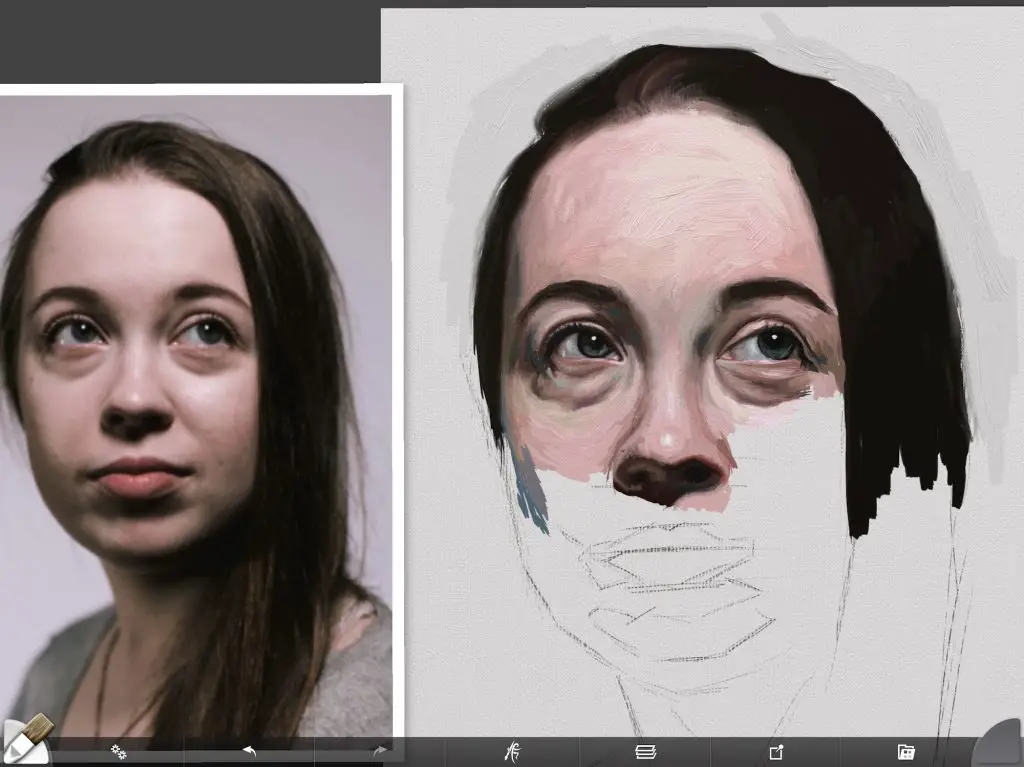Open the layers panel
Image resolution: width=1024 pixels, height=767 pixels.
[x=645, y=752]
